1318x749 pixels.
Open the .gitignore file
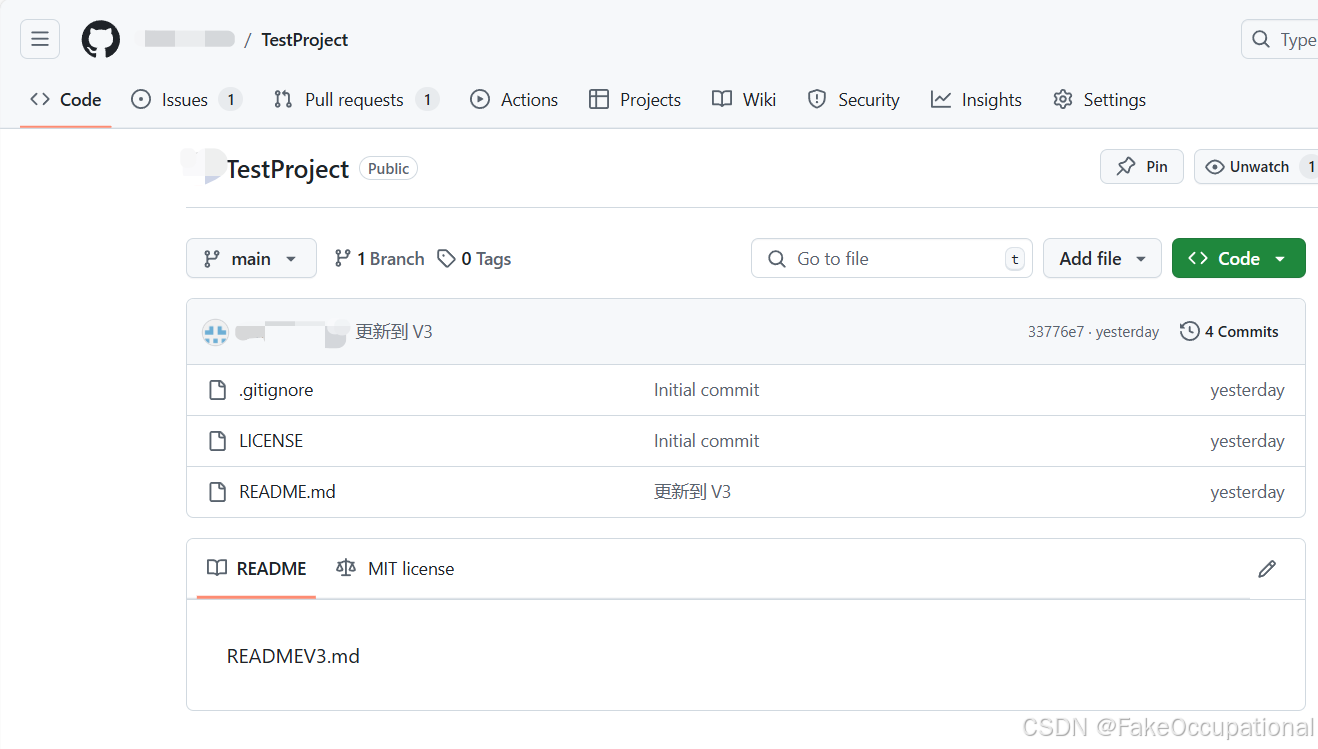tap(276, 390)
